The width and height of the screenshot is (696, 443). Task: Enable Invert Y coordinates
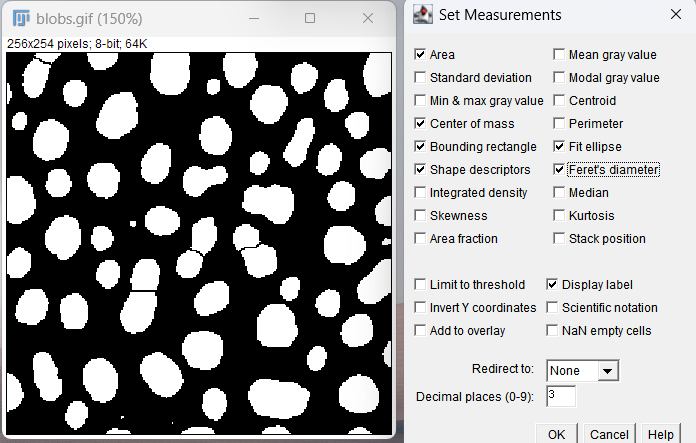pyautogui.click(x=420, y=308)
